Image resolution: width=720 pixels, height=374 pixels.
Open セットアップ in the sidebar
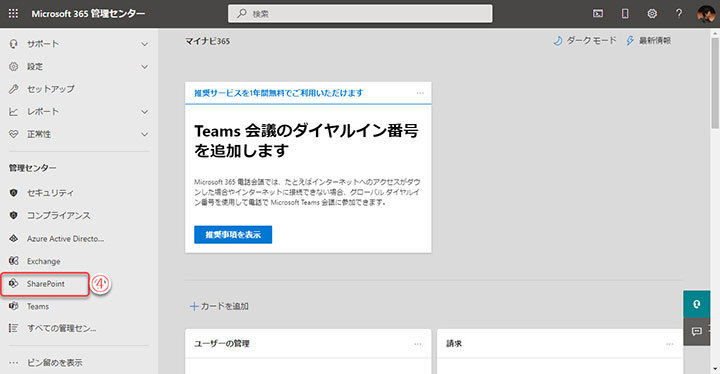pyautogui.click(x=51, y=89)
